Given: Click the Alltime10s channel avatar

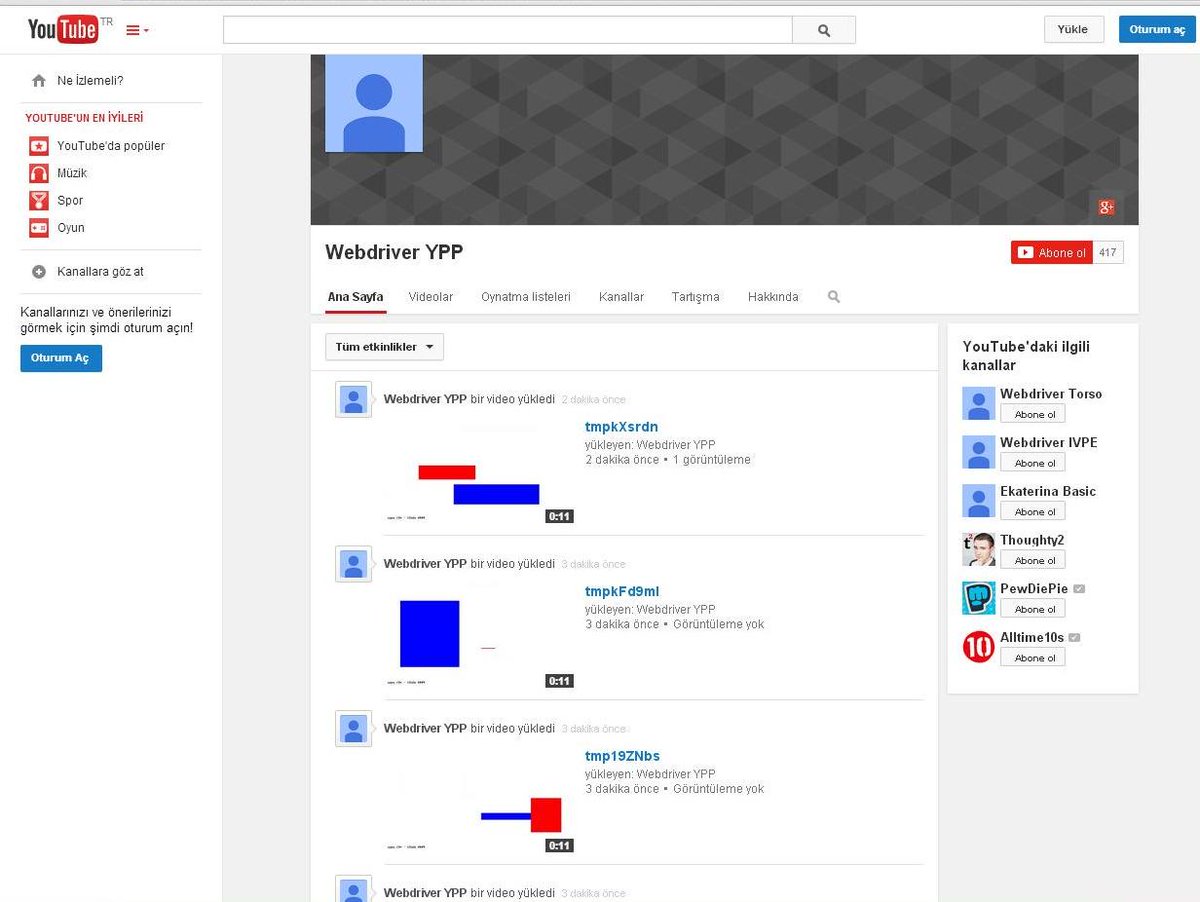Looking at the screenshot, I should 978,647.
